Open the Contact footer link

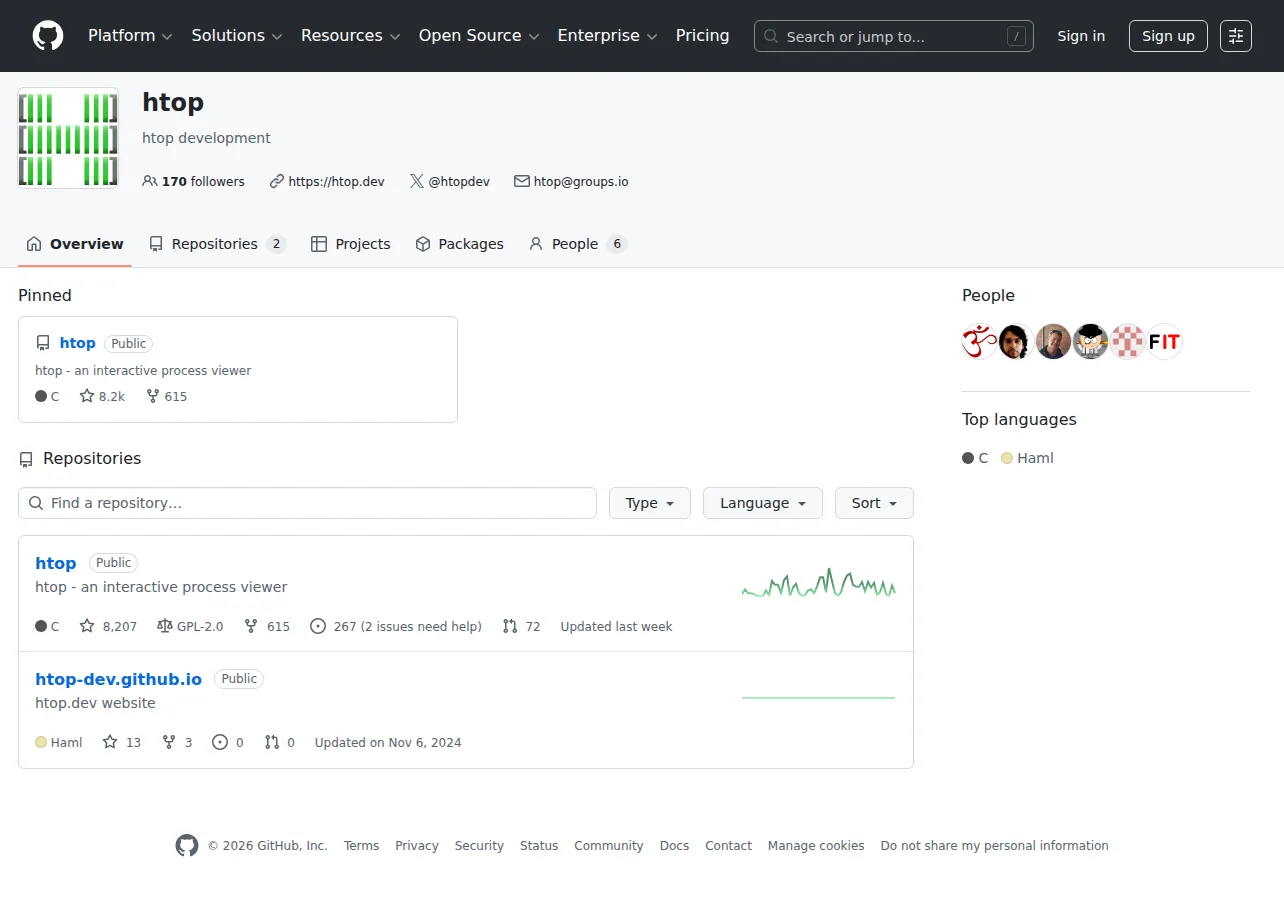pyautogui.click(x=728, y=846)
